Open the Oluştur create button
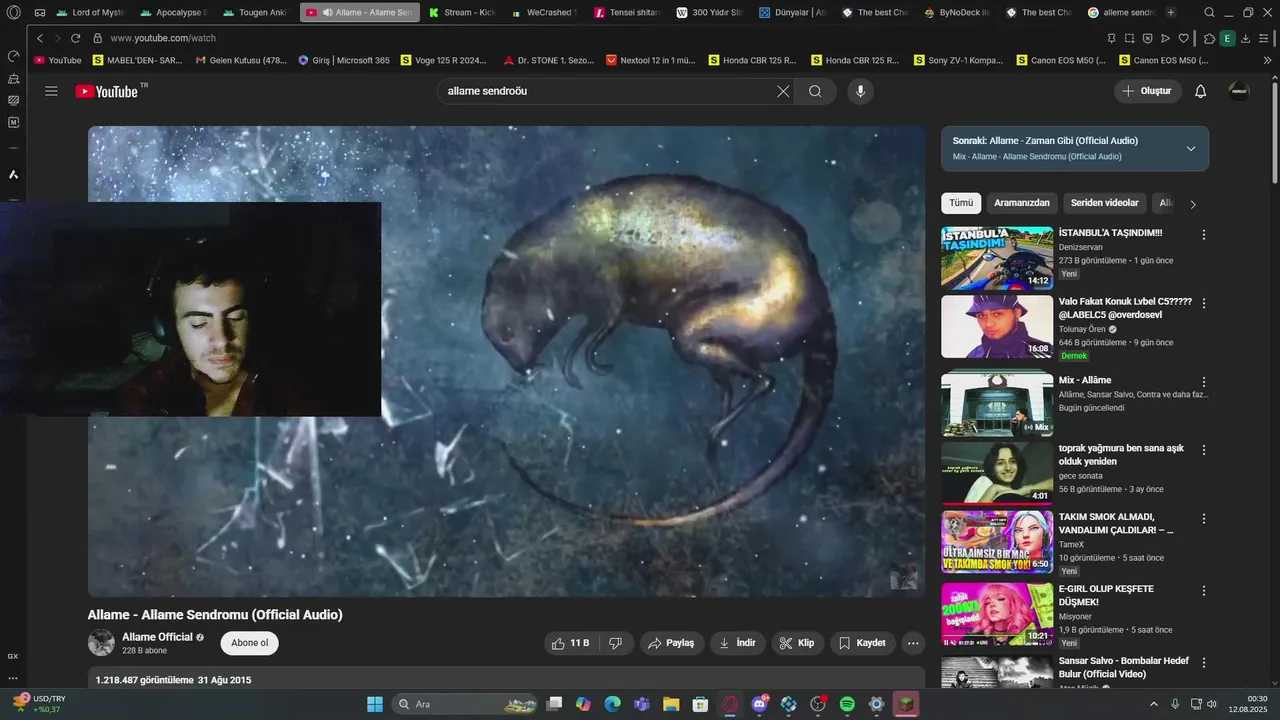This screenshot has width=1280, height=720. coord(1148,91)
